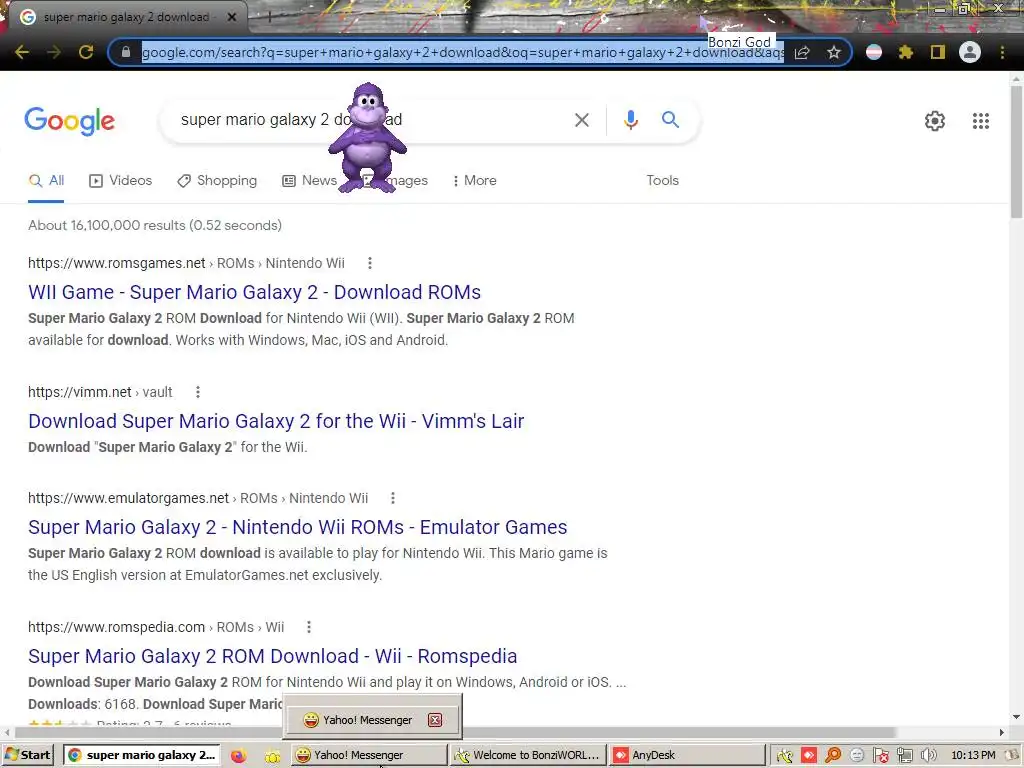Close the super mario galaxy 2 download tab
This screenshot has height=768, width=1024.
tap(232, 17)
